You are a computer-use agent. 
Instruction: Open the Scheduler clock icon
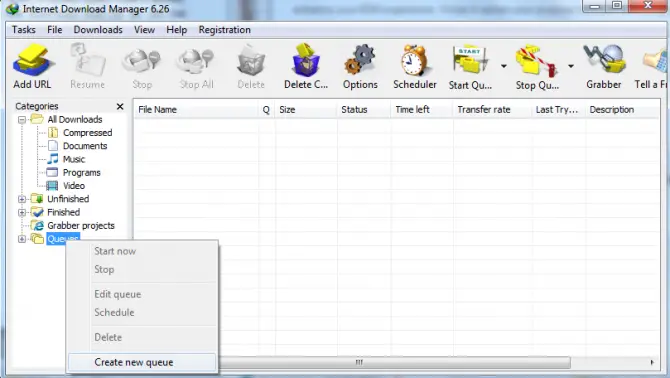click(414, 61)
